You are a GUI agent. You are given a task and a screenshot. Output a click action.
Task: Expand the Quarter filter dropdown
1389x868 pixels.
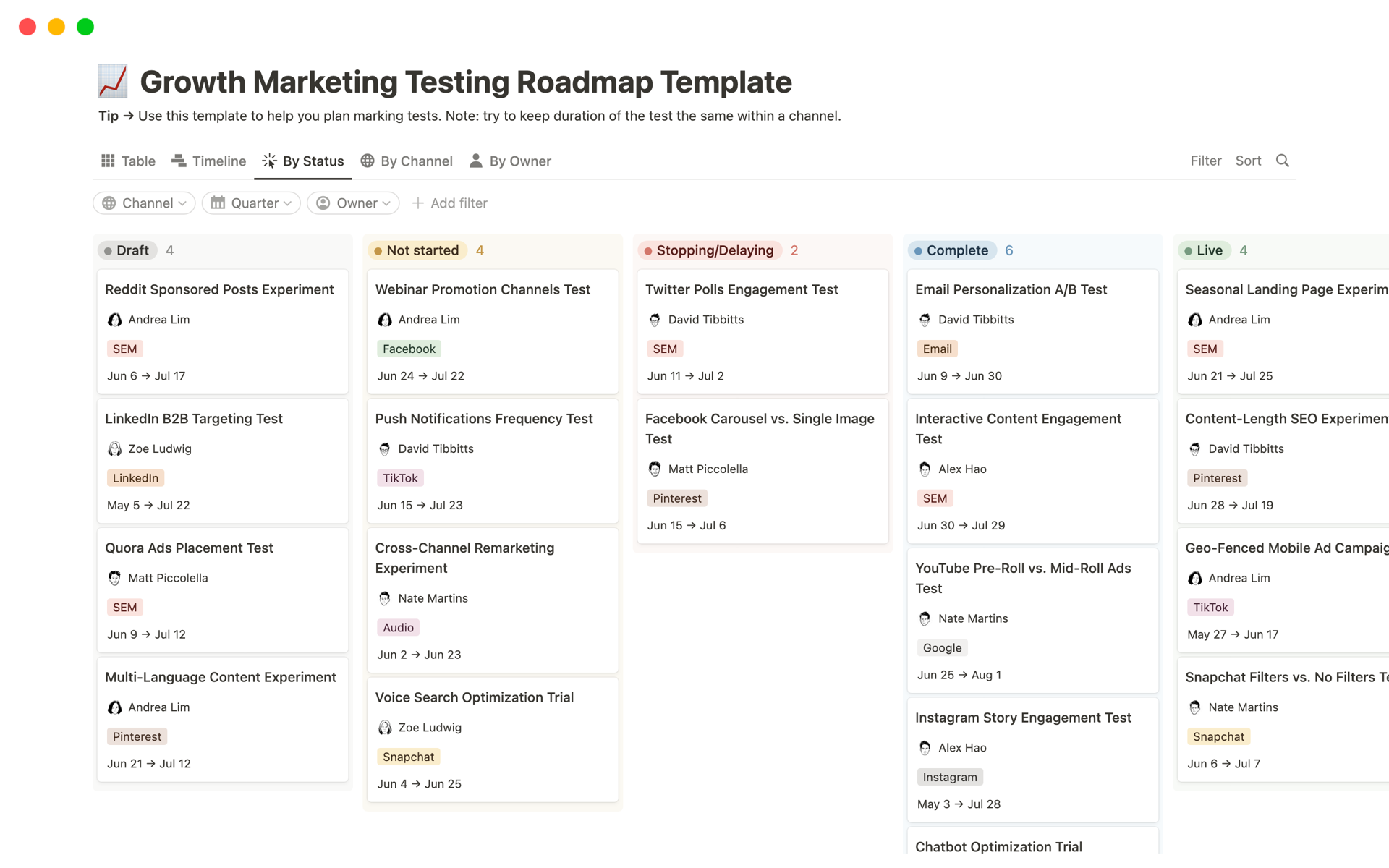[251, 203]
